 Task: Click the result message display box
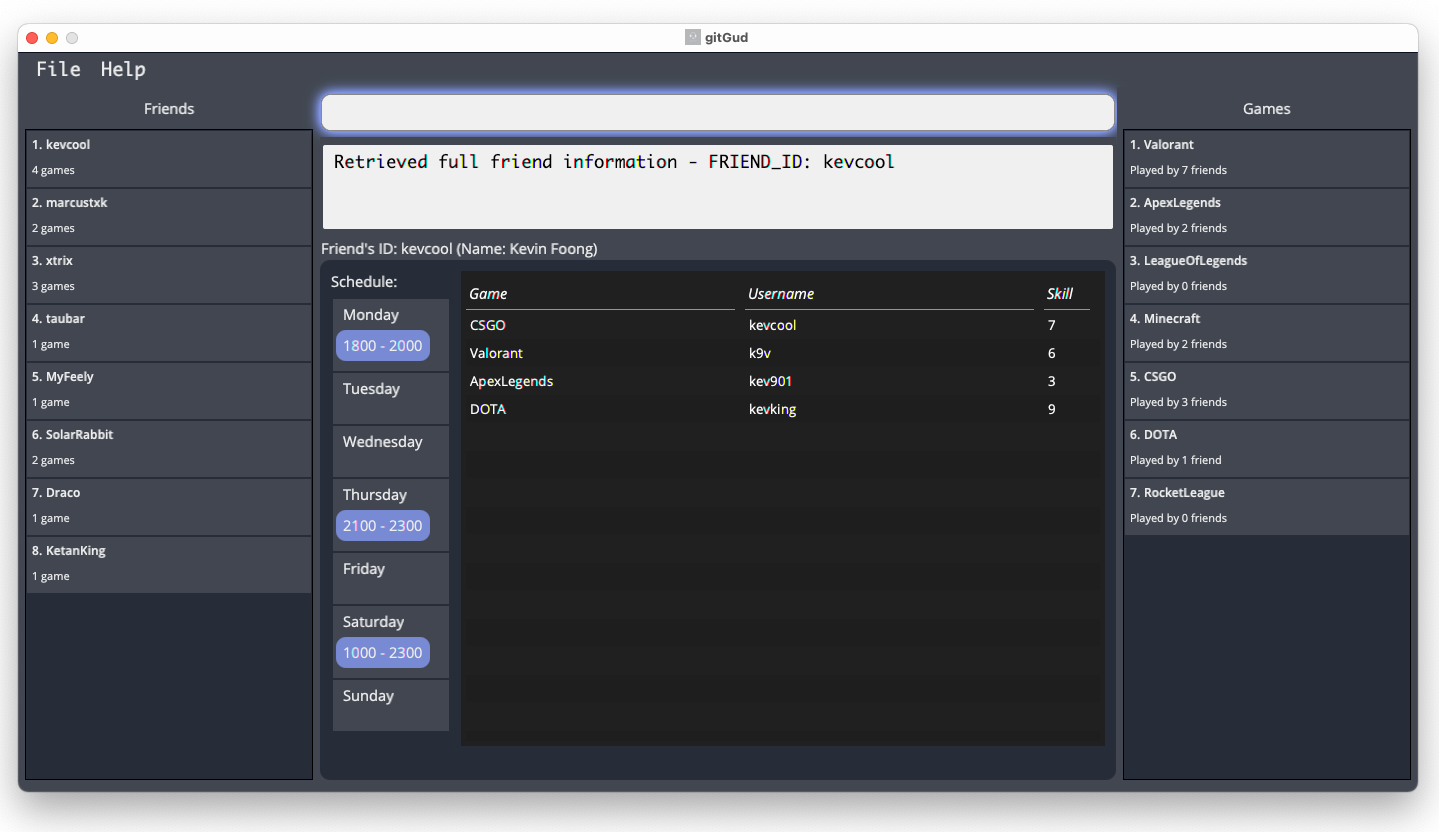pyautogui.click(x=717, y=187)
